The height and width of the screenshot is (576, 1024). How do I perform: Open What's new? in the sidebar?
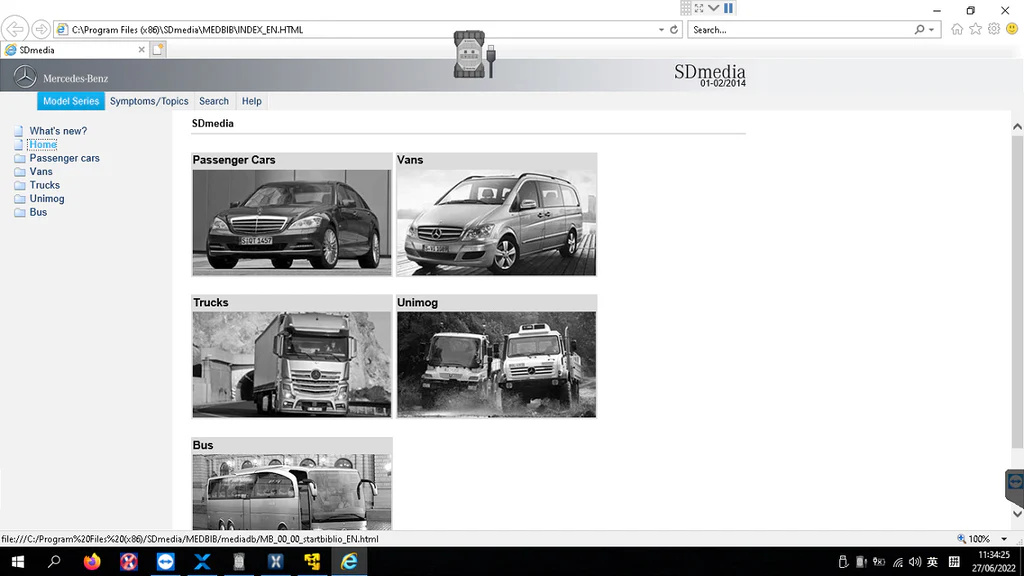click(58, 131)
